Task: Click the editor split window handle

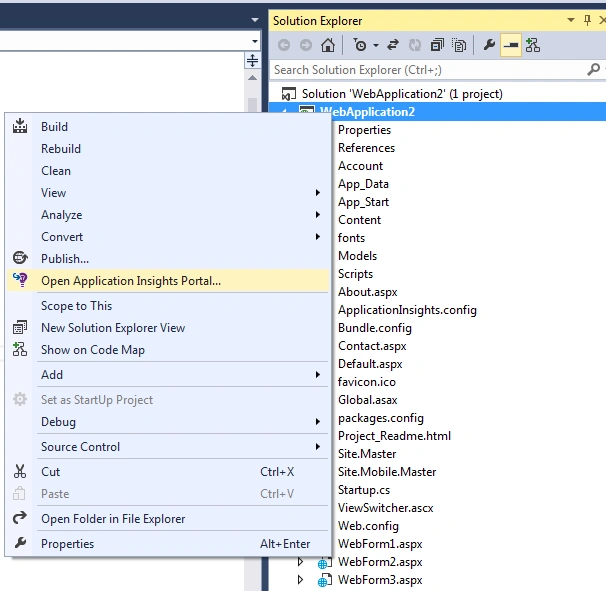Action: pos(252,60)
